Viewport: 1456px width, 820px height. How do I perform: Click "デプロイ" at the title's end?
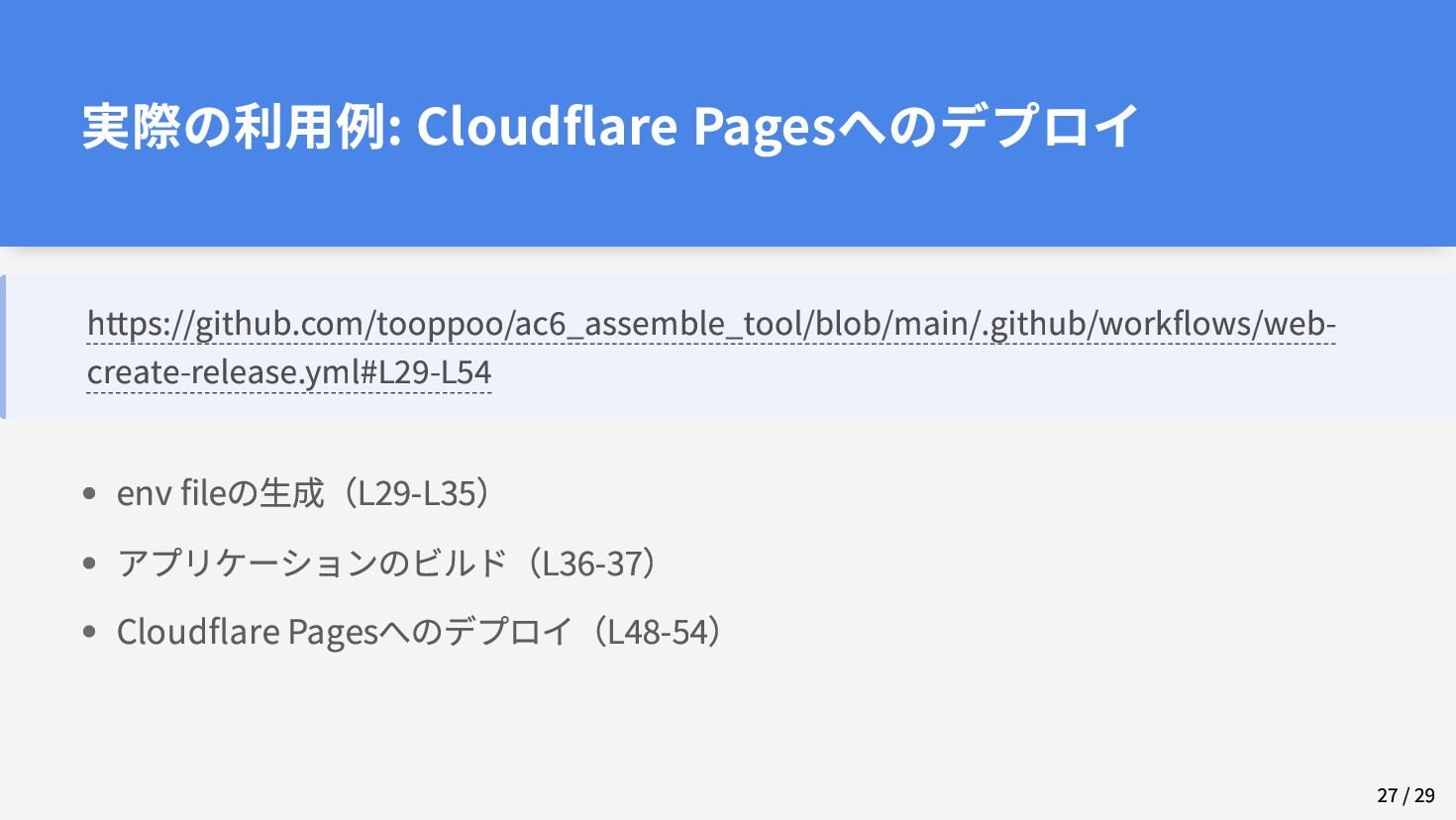pyautogui.click(x=1040, y=126)
